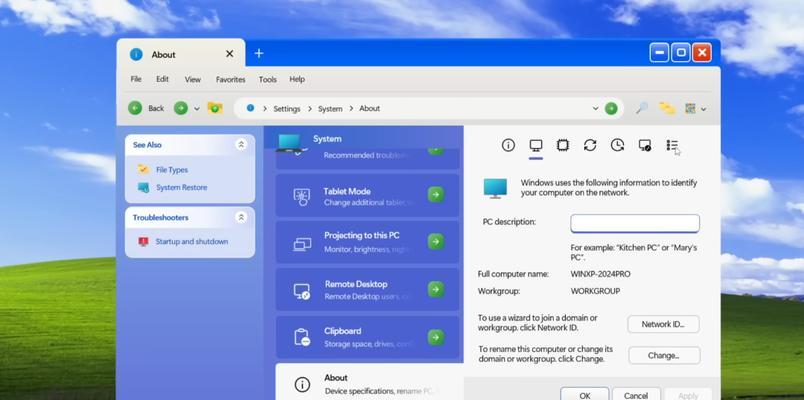Open the Views dropdown arrow
This screenshot has width=804, height=400.
coord(704,109)
